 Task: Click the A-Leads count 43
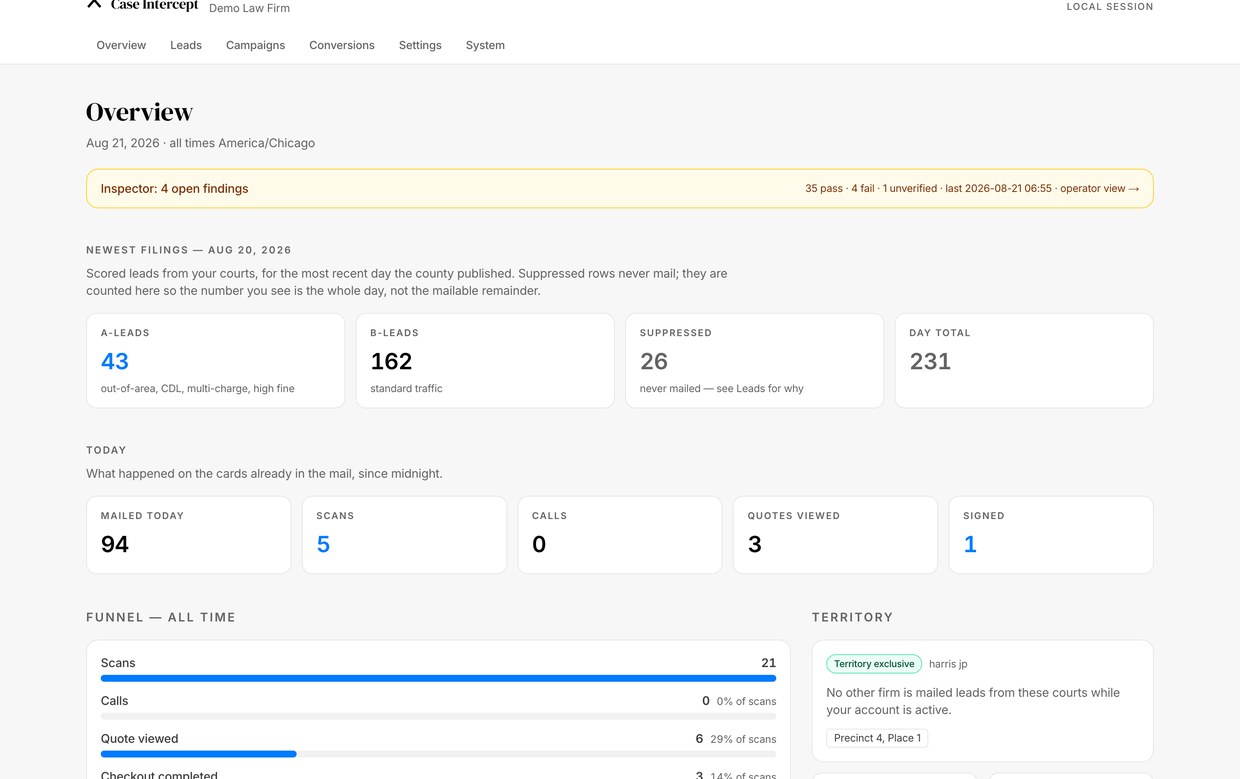point(115,361)
